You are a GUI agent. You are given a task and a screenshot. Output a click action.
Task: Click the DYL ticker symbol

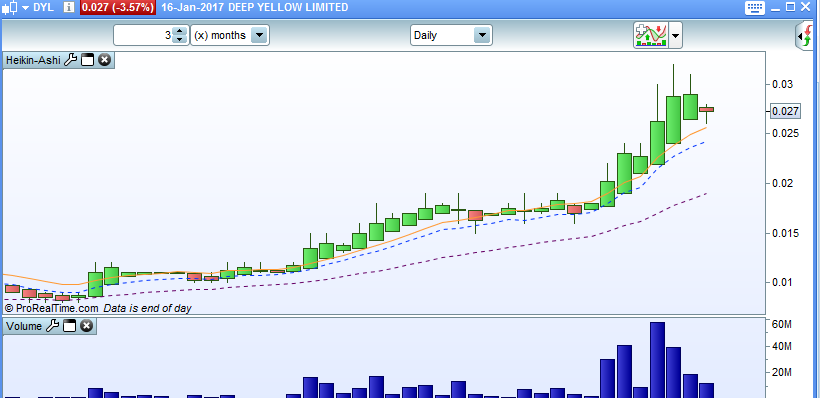(43, 7)
